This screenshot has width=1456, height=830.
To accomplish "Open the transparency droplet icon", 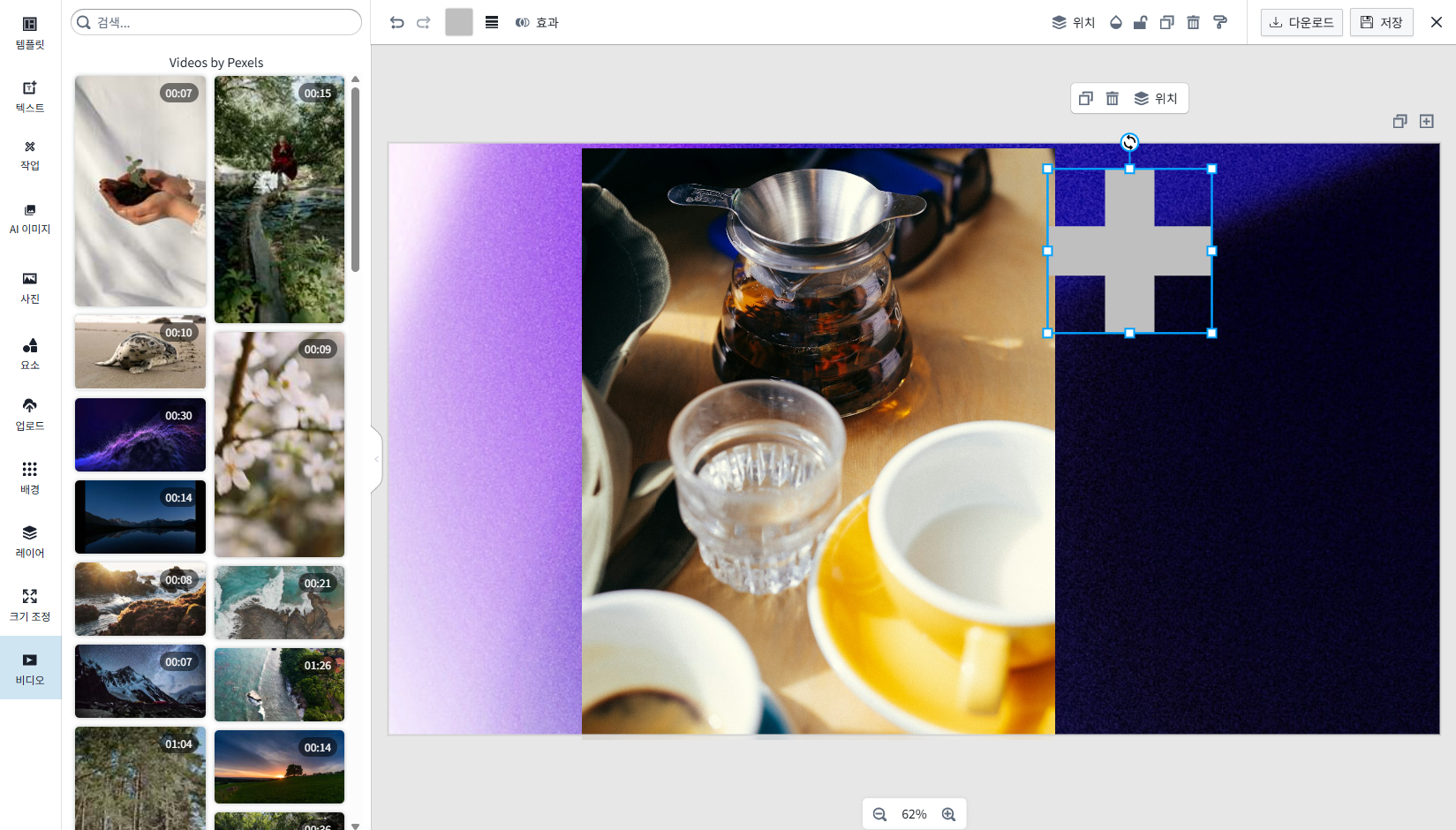I will pos(1116,23).
